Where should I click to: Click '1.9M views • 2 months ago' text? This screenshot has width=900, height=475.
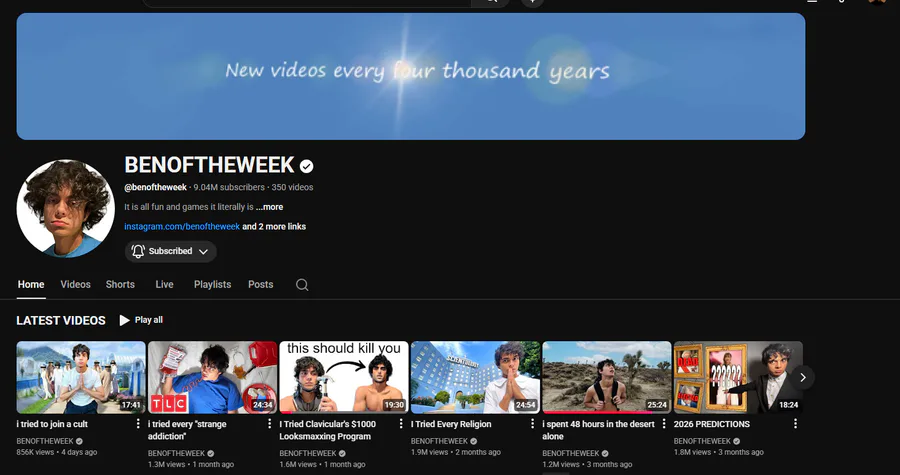456,452
